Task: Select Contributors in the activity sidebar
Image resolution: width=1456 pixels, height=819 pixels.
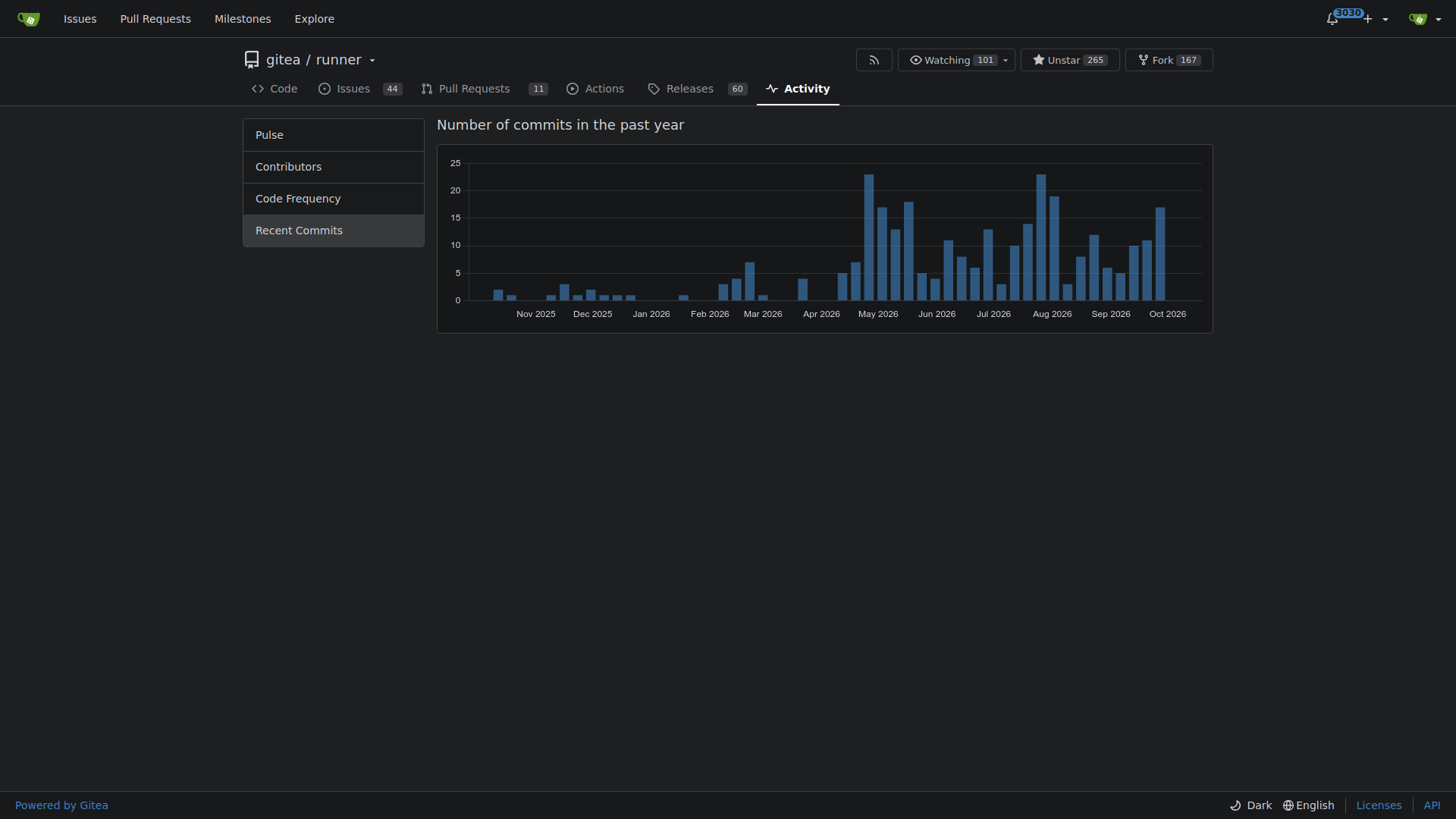Action: click(334, 167)
